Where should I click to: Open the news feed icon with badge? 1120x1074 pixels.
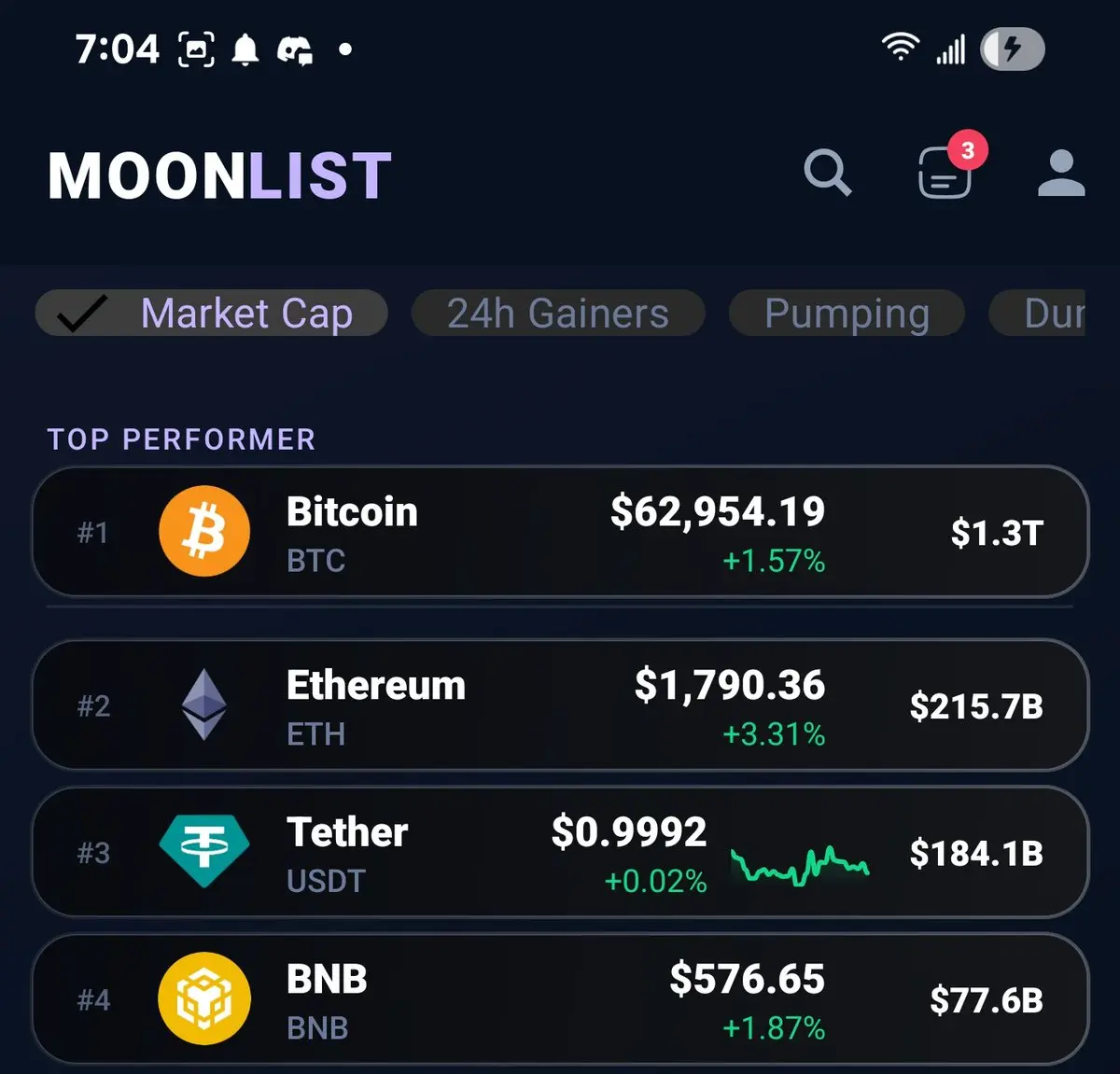click(945, 173)
